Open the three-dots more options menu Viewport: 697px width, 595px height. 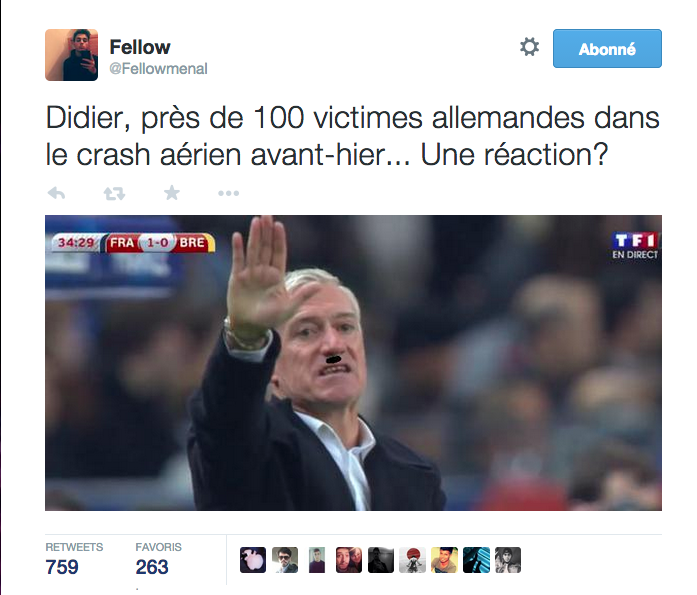(x=228, y=193)
